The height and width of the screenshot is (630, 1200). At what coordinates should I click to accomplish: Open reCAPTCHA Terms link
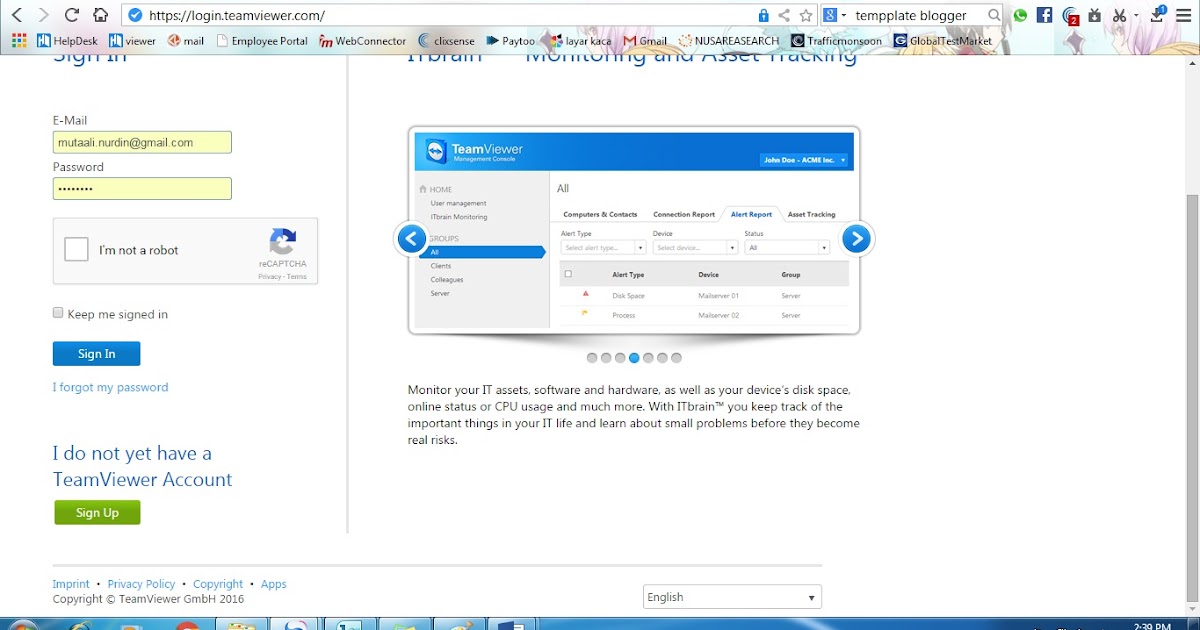pos(297,276)
